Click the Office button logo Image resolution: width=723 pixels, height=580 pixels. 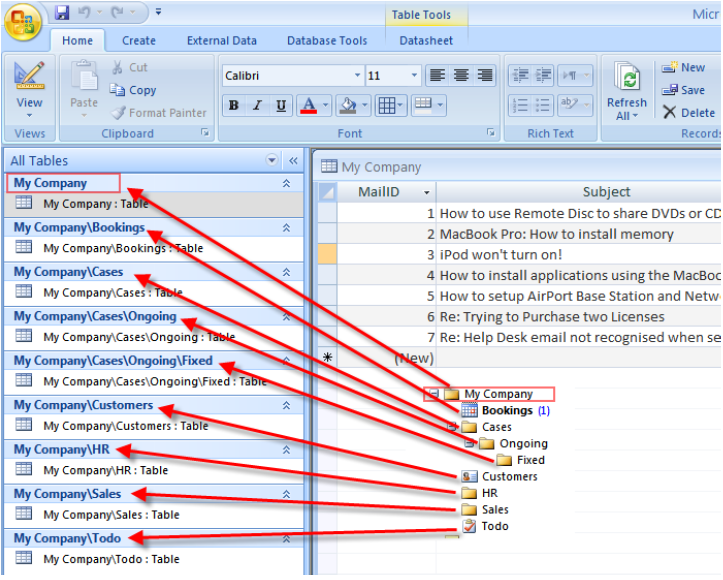(21, 21)
